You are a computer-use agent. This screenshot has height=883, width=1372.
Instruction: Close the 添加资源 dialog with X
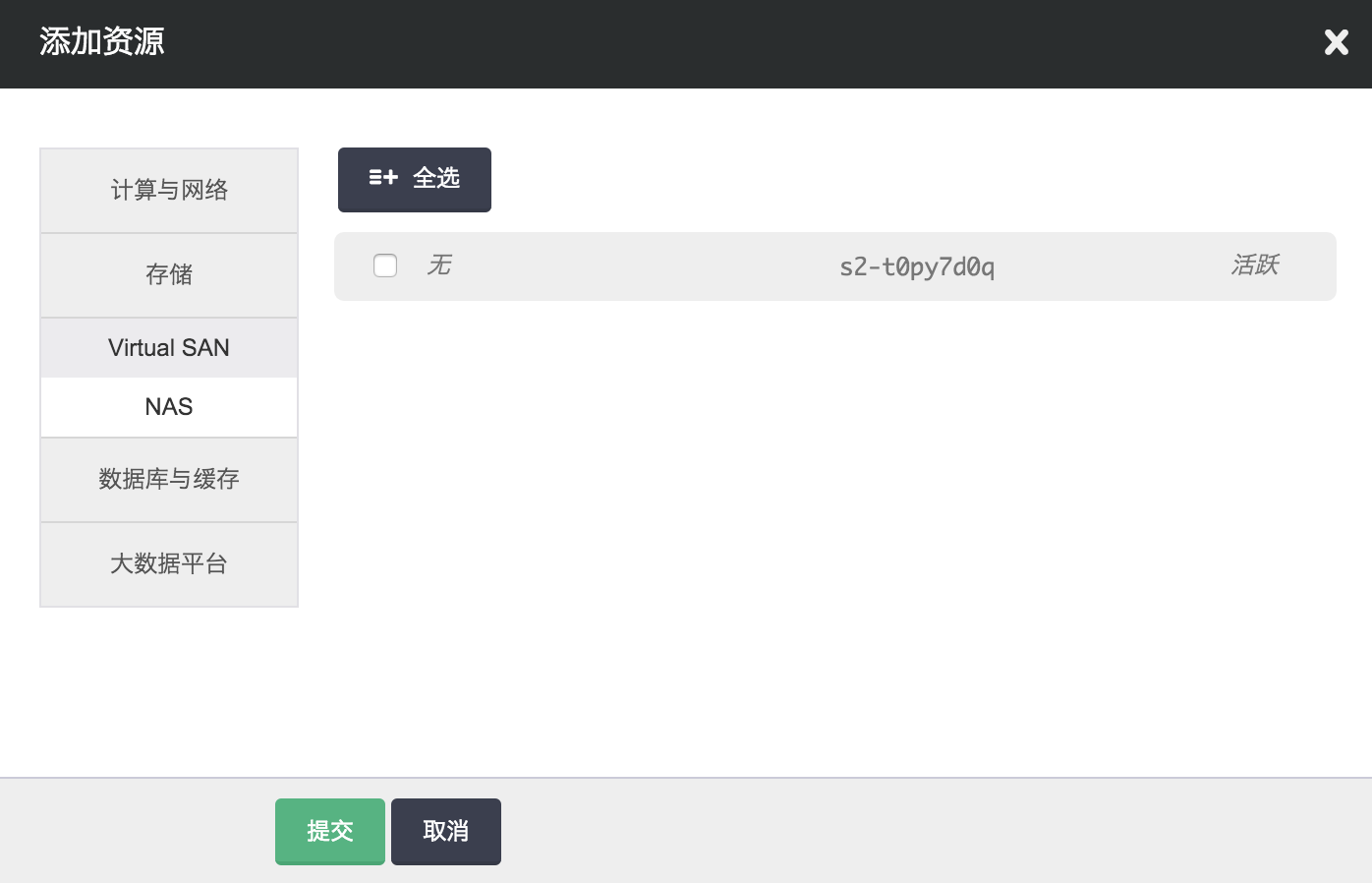point(1336,42)
